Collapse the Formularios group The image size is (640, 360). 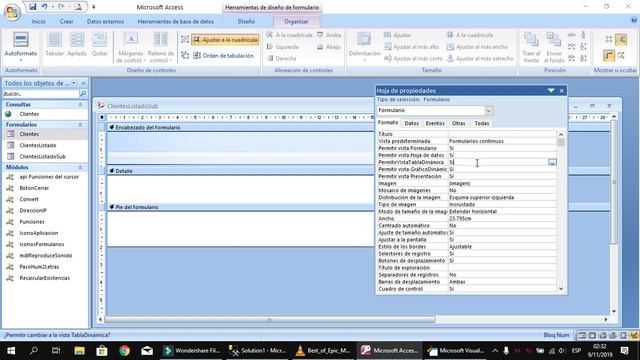(80, 124)
